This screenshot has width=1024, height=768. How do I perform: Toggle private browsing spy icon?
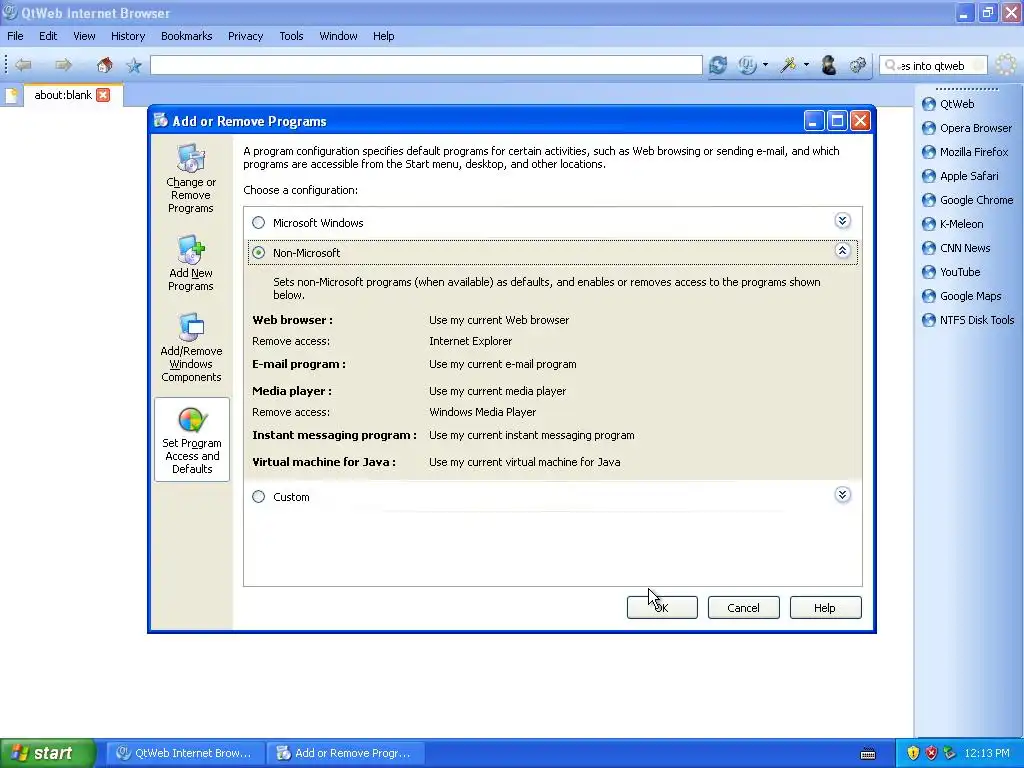click(829, 65)
